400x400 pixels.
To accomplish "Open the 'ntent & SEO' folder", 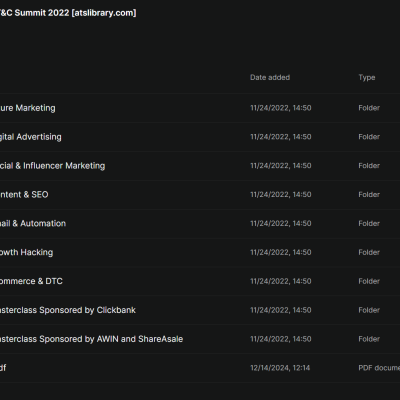I will point(24,195).
